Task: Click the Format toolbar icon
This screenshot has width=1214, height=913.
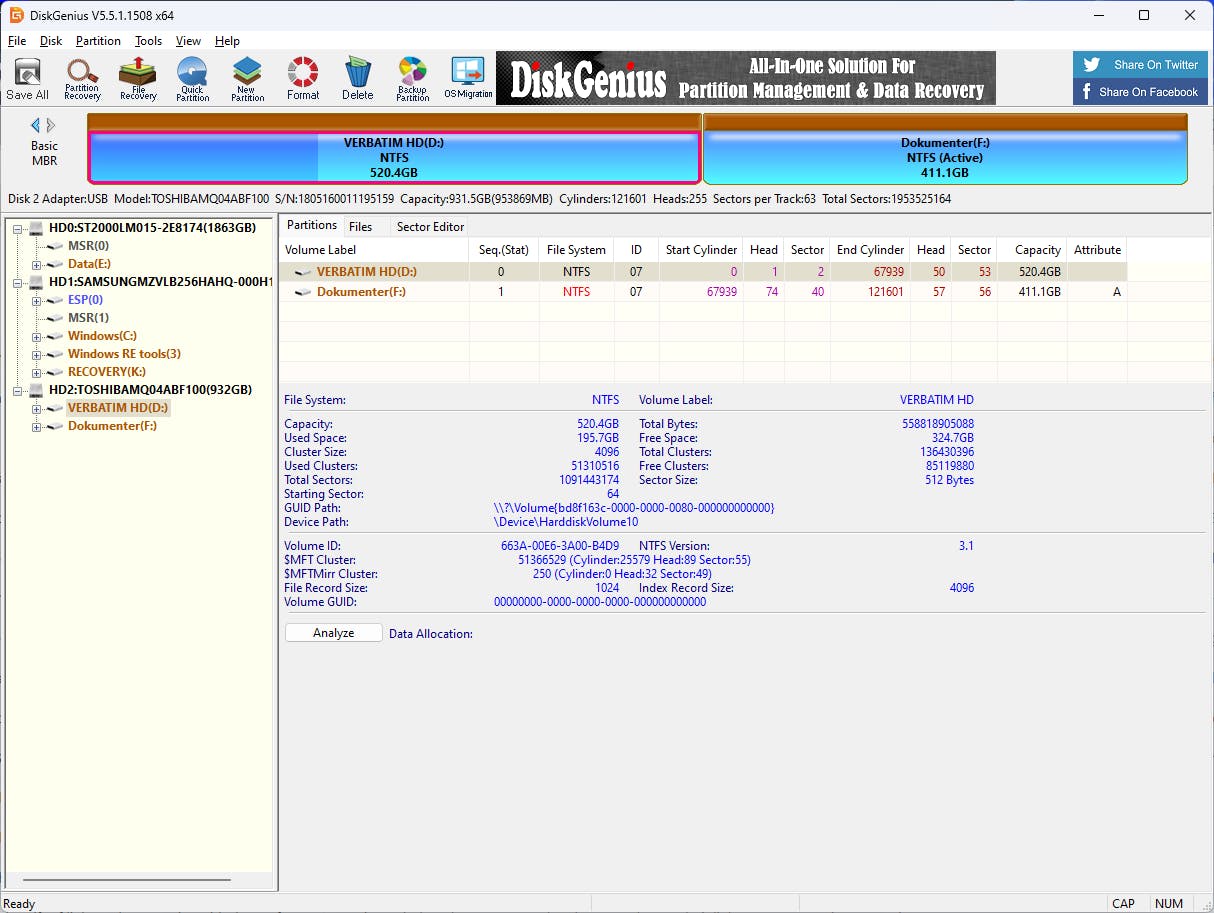Action: pos(303,79)
